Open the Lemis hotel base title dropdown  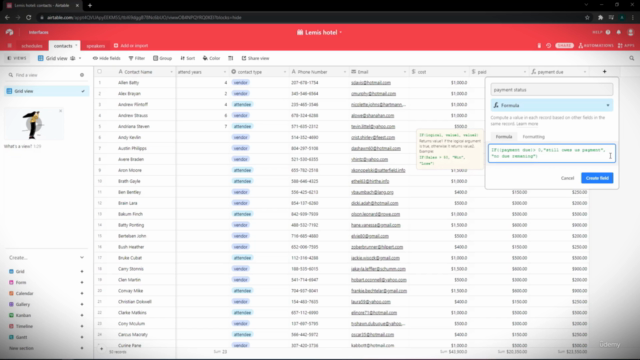(x=320, y=32)
